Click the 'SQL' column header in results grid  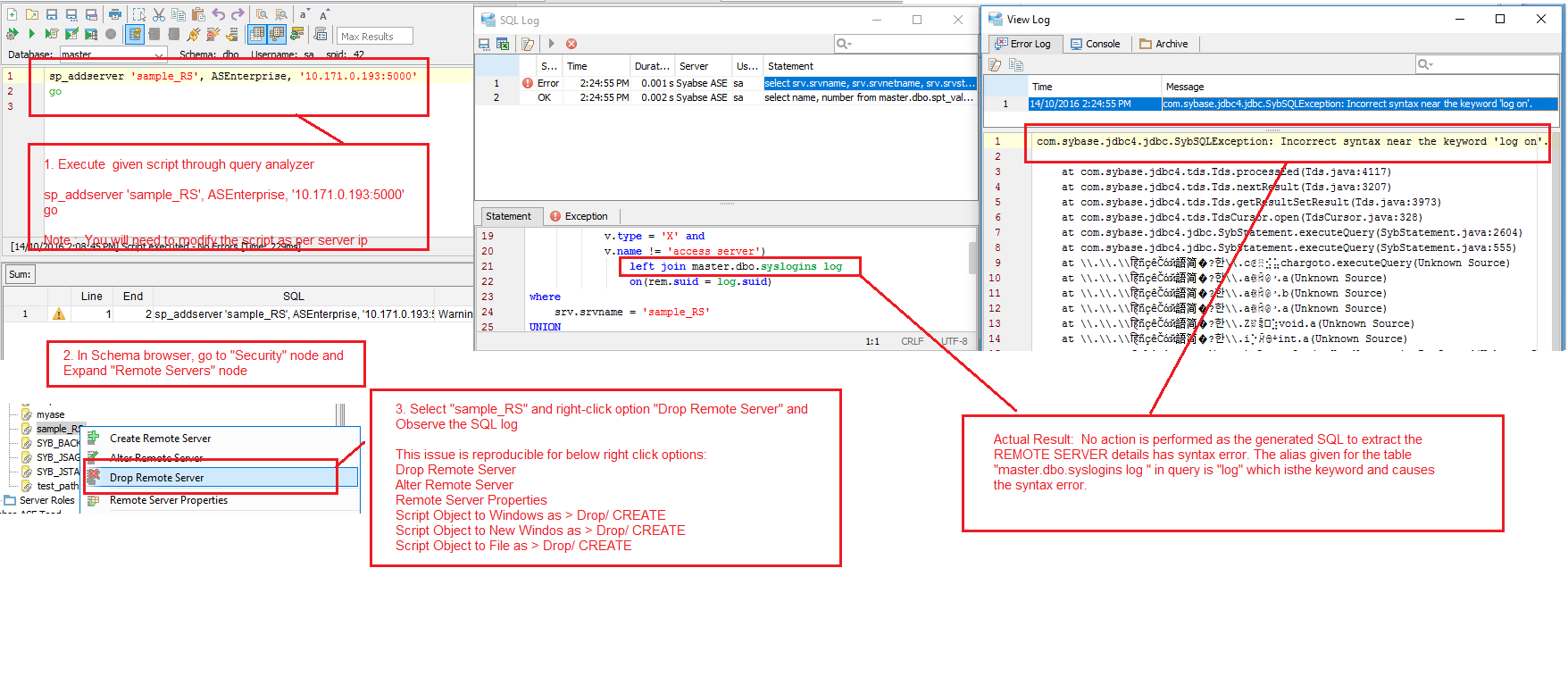point(294,297)
